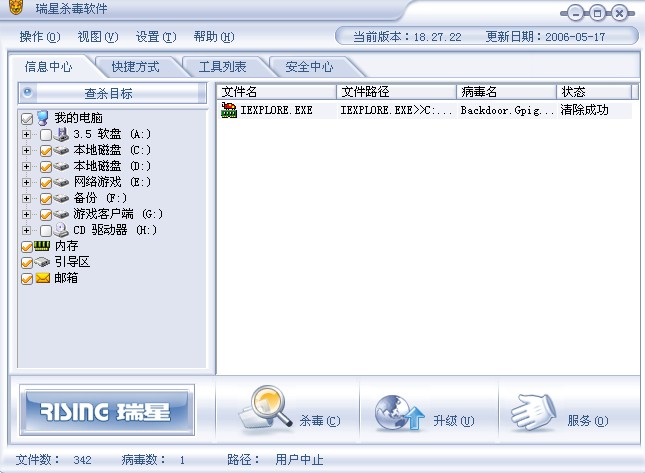Viewport: 645px width, 473px height.
Task: Click the 服务(O) service button label
Action: (588, 420)
